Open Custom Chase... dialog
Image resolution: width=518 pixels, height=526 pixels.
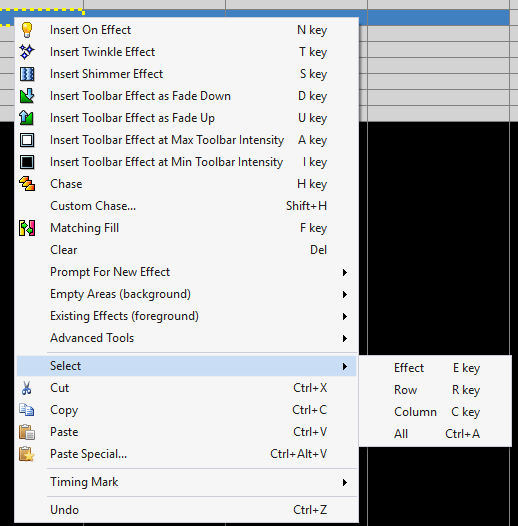click(186, 206)
